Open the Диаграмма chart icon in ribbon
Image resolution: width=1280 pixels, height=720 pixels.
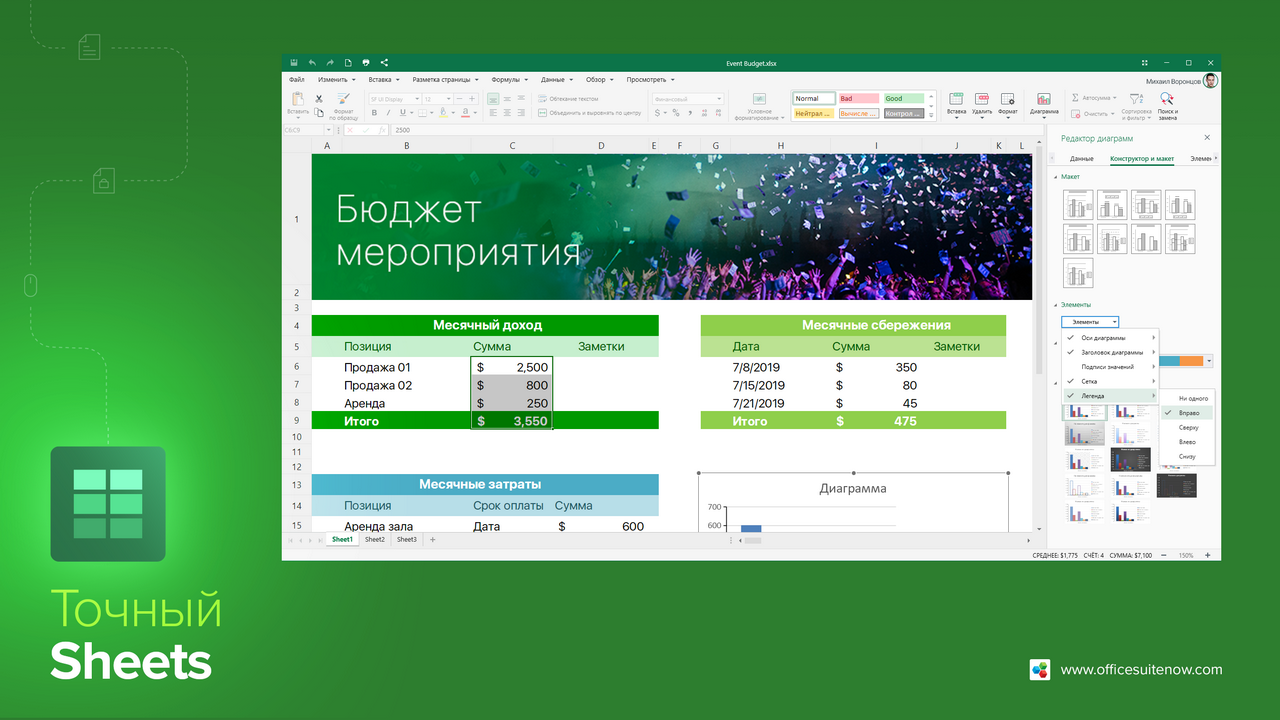click(1043, 99)
